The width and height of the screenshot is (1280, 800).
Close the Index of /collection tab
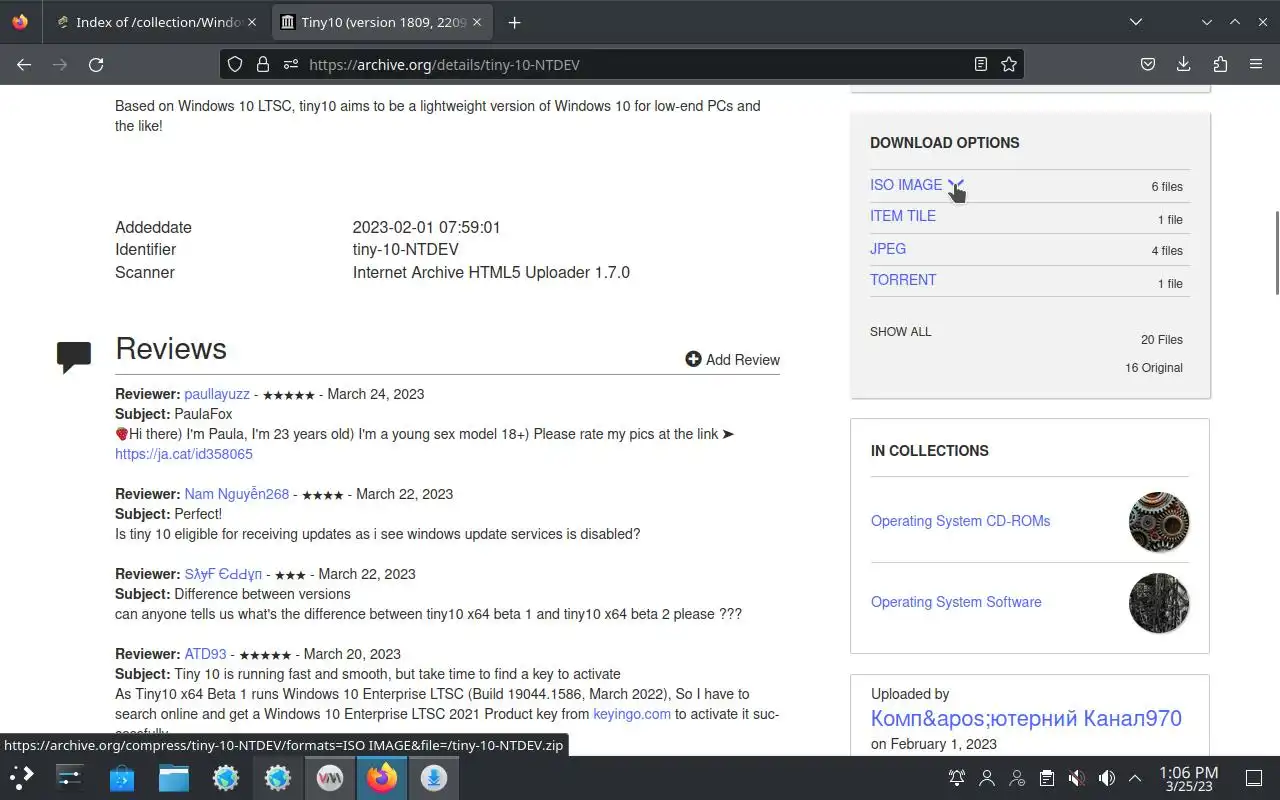pos(251,22)
